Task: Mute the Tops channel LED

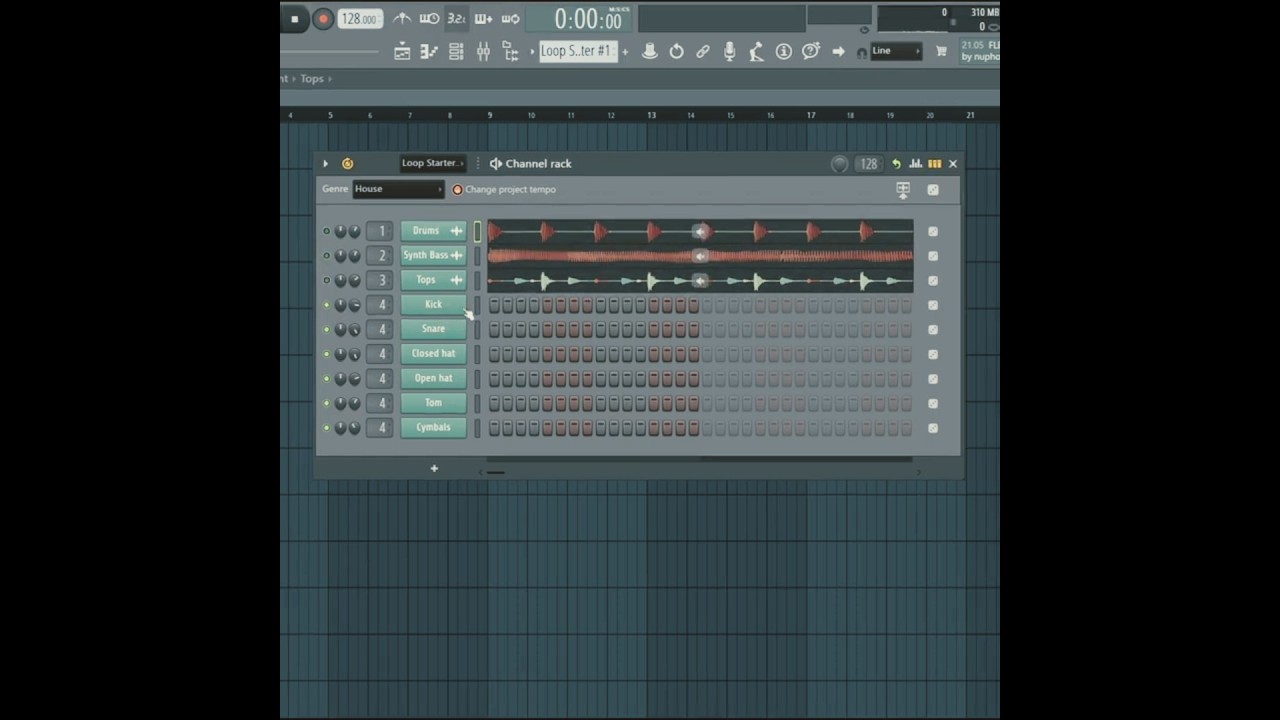Action: coord(326,280)
